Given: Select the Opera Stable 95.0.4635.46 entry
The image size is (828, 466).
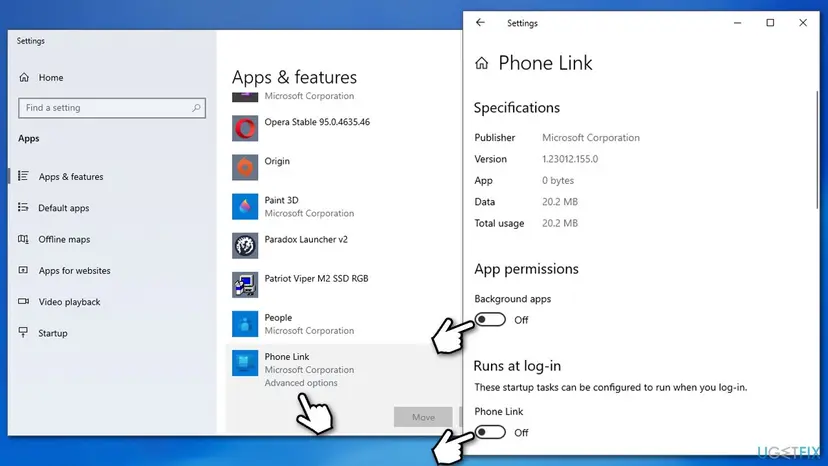Looking at the screenshot, I should (x=317, y=122).
